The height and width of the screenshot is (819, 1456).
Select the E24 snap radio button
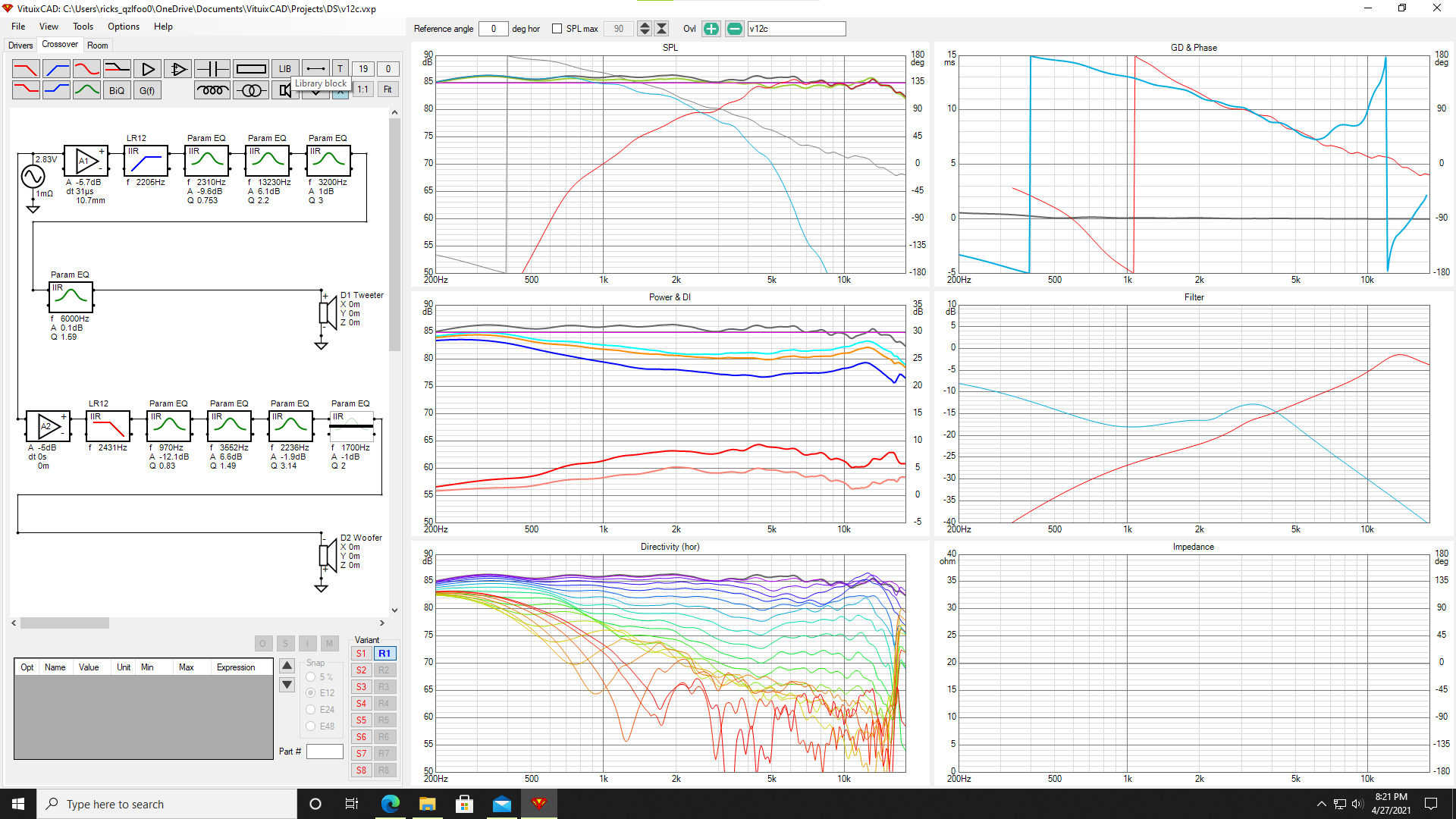click(x=311, y=710)
